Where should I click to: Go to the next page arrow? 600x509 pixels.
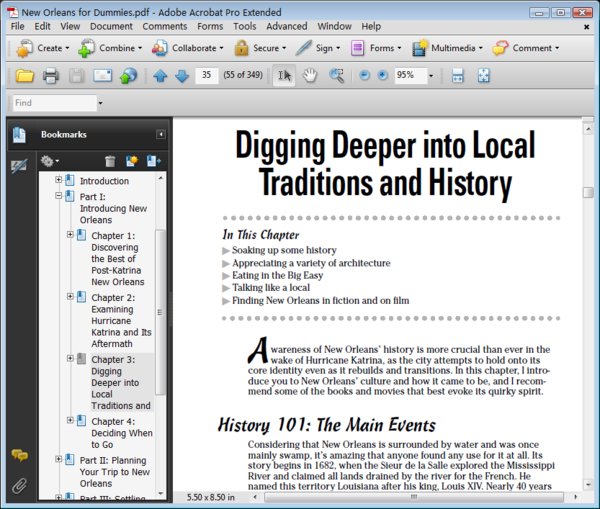pos(181,76)
